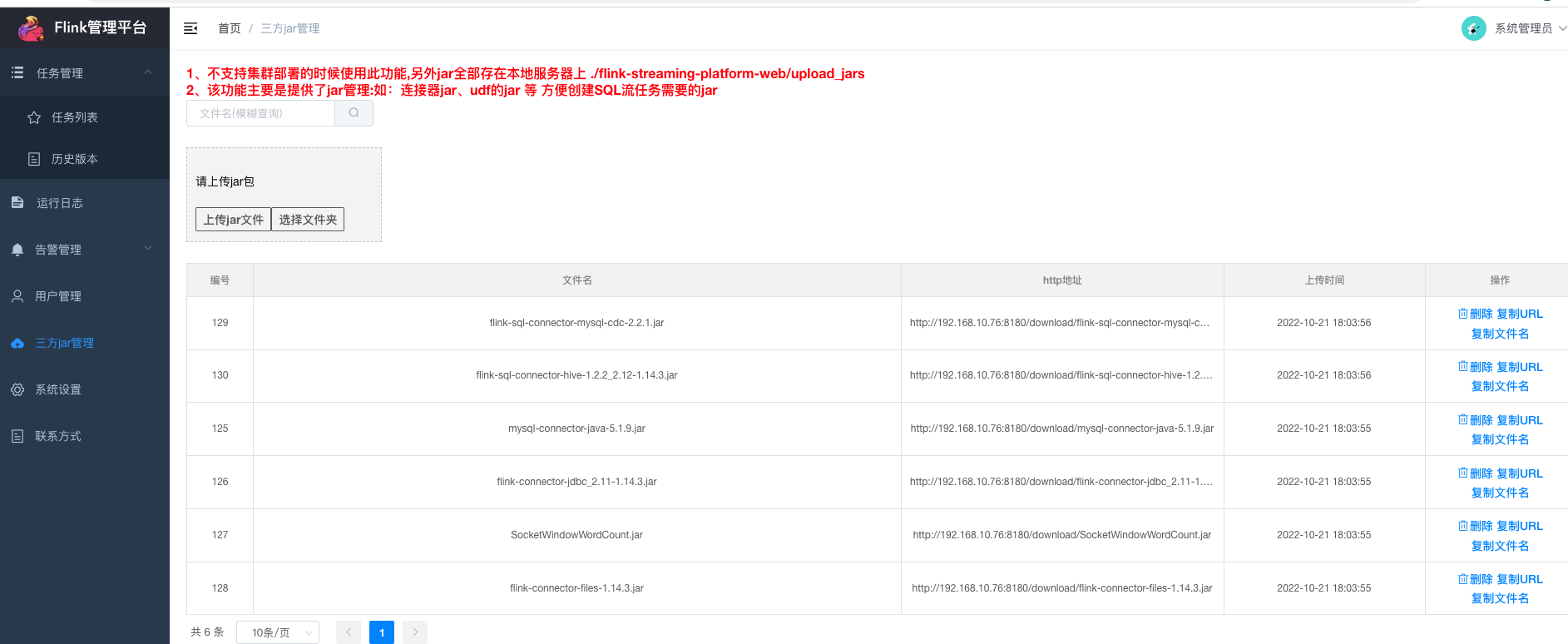Click the search magnifier button

coord(354,113)
